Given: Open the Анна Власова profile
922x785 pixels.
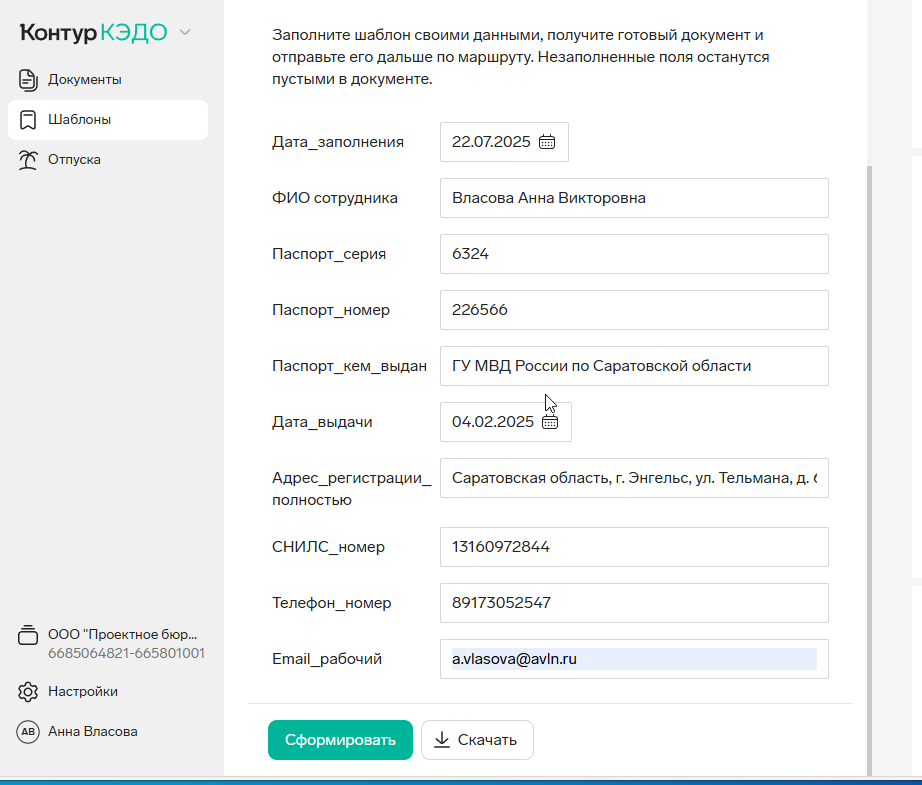Looking at the screenshot, I should point(108,731).
